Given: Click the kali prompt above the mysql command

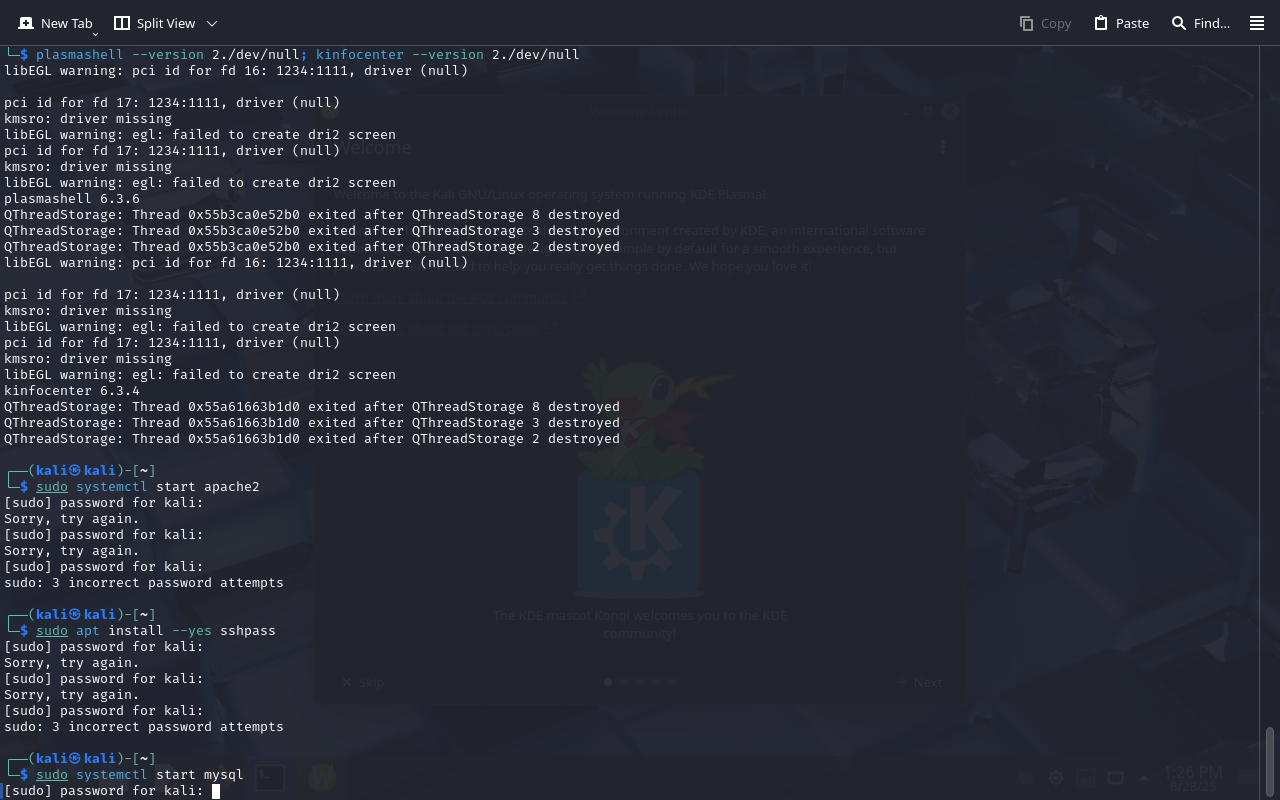Looking at the screenshot, I should click(80, 759).
